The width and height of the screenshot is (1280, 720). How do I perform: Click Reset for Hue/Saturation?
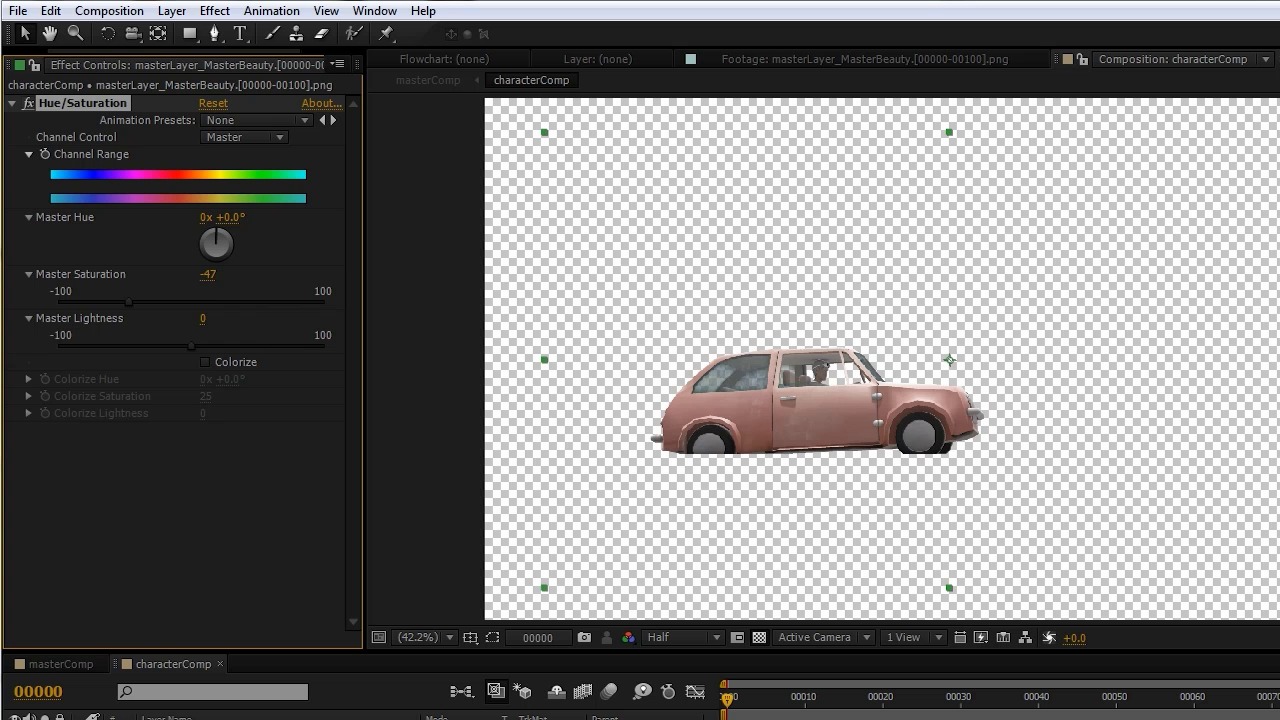pos(213,103)
